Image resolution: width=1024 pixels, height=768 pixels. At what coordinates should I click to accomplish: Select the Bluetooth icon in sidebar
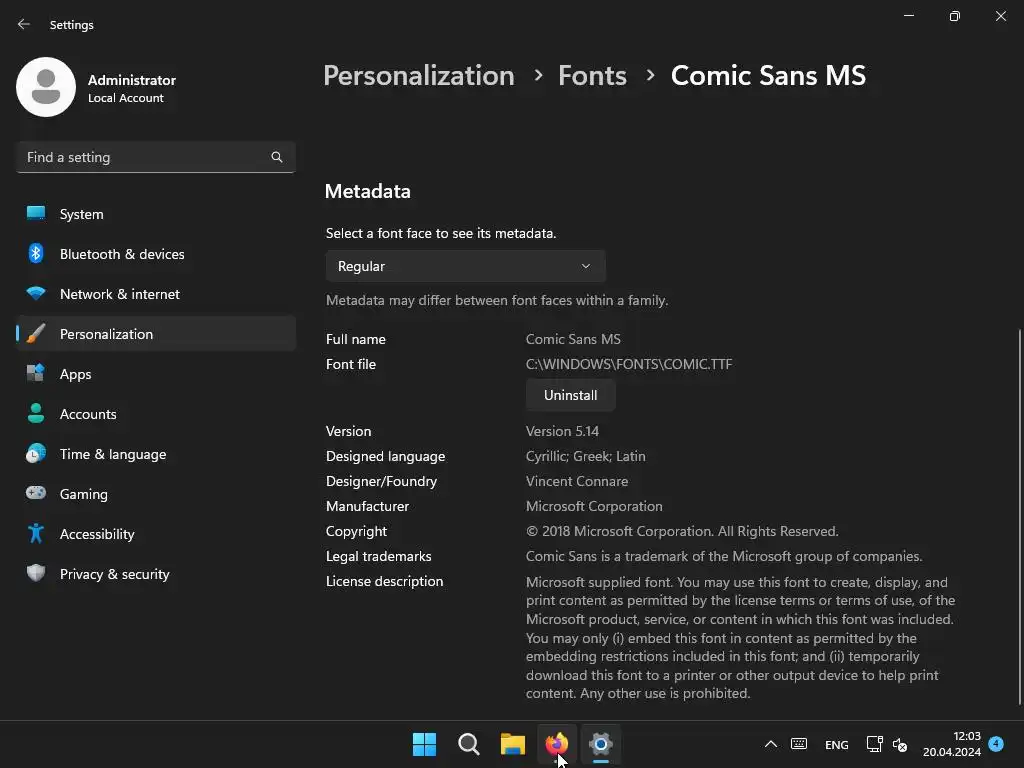pos(36,253)
